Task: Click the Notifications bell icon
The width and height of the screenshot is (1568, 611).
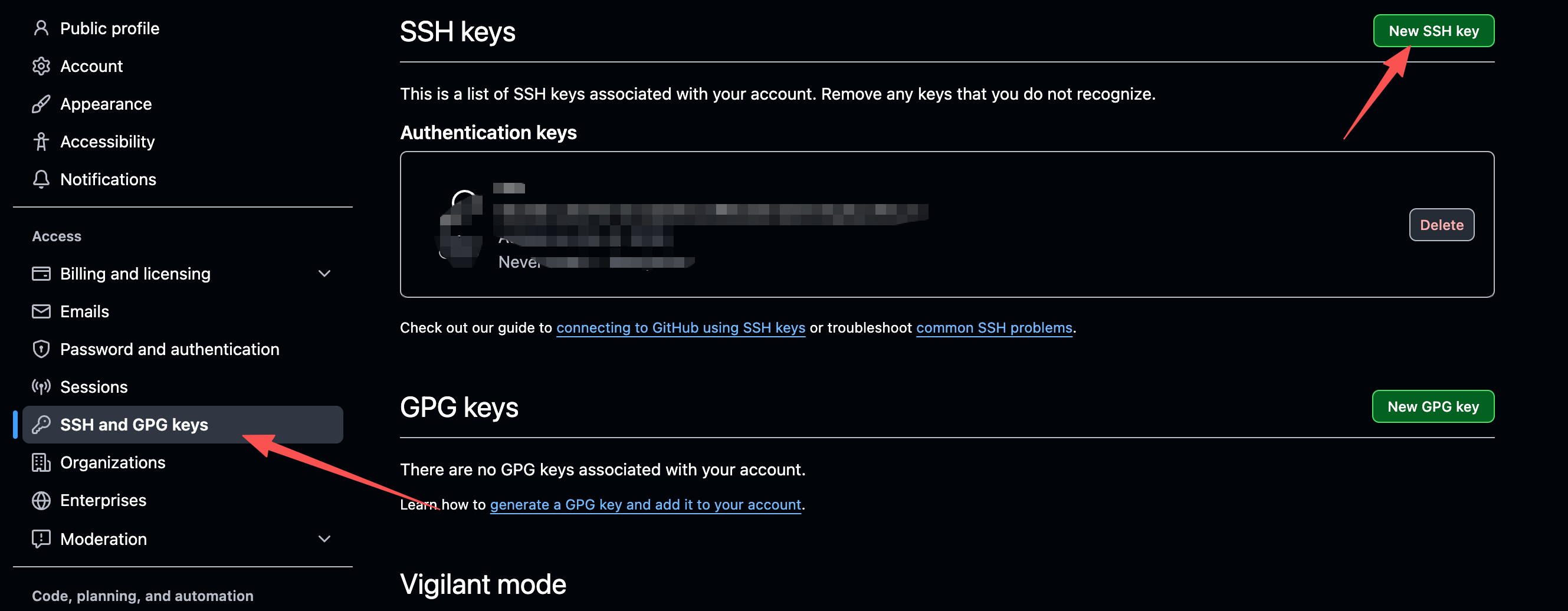Action: pyautogui.click(x=41, y=179)
